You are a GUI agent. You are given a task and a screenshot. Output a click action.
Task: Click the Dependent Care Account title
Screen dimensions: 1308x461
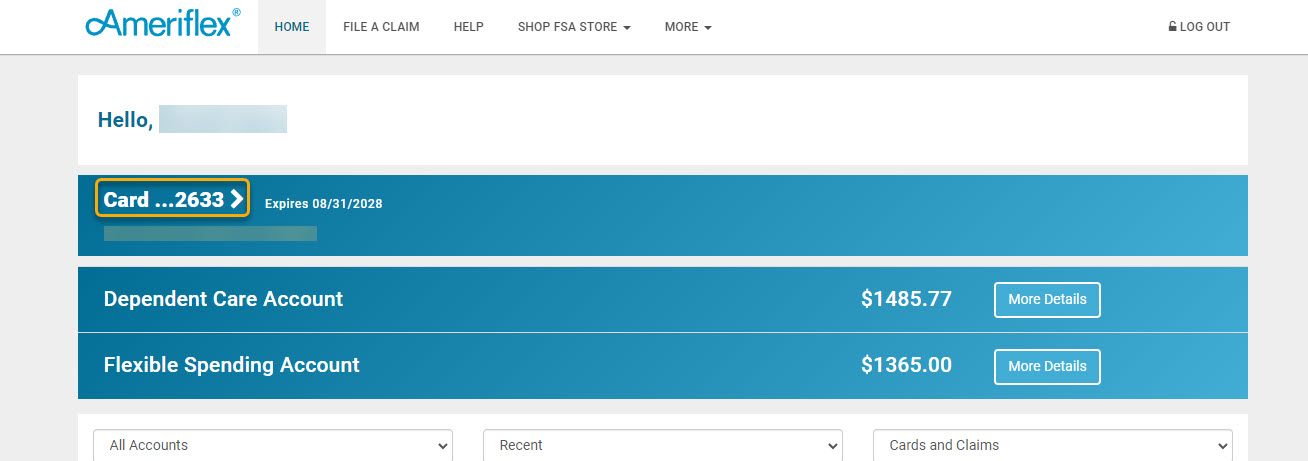(223, 299)
